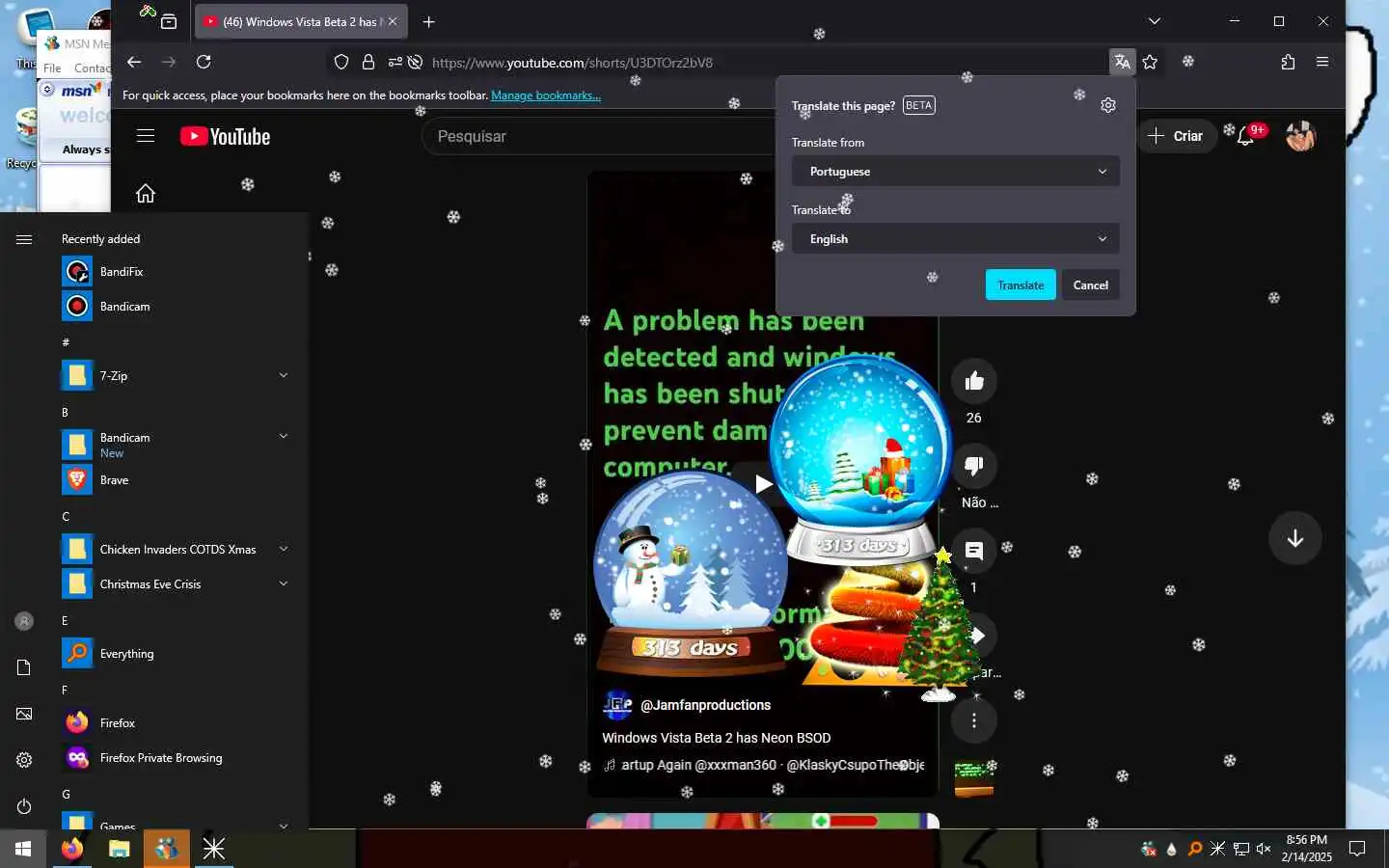Viewport: 1389px width, 868px height.
Task: Bookmark this page with the star icon
Action: click(1150, 62)
